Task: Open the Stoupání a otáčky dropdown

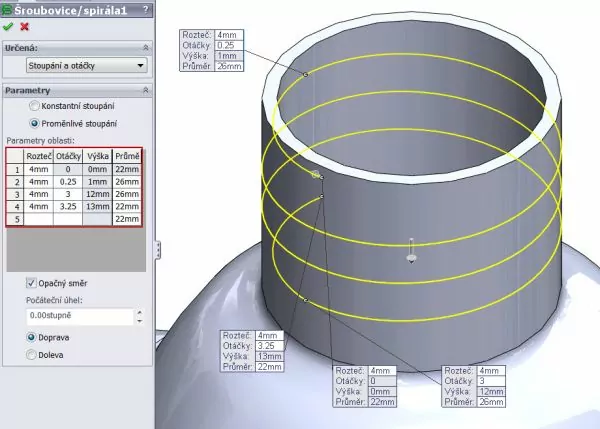Action: click(87, 66)
